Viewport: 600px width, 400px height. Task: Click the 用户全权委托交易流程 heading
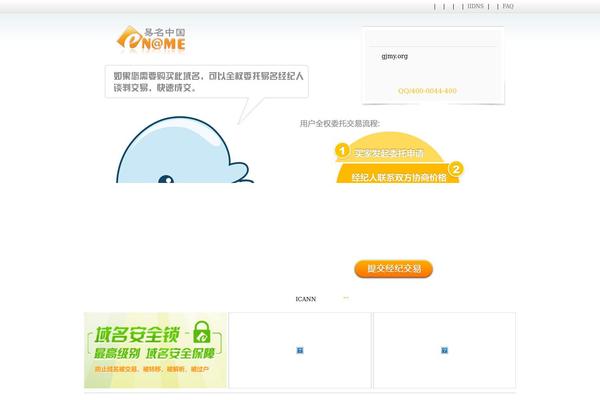point(340,123)
